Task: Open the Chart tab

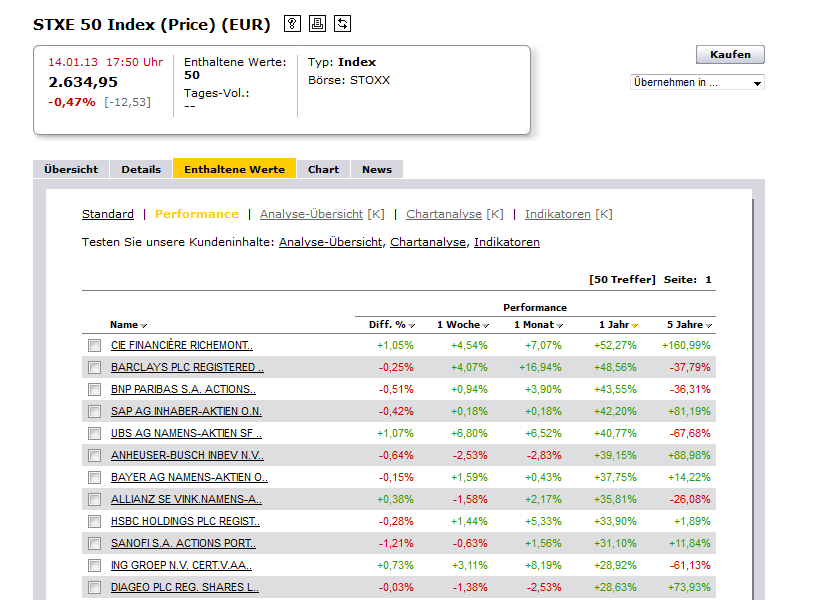Action: pyautogui.click(x=323, y=169)
